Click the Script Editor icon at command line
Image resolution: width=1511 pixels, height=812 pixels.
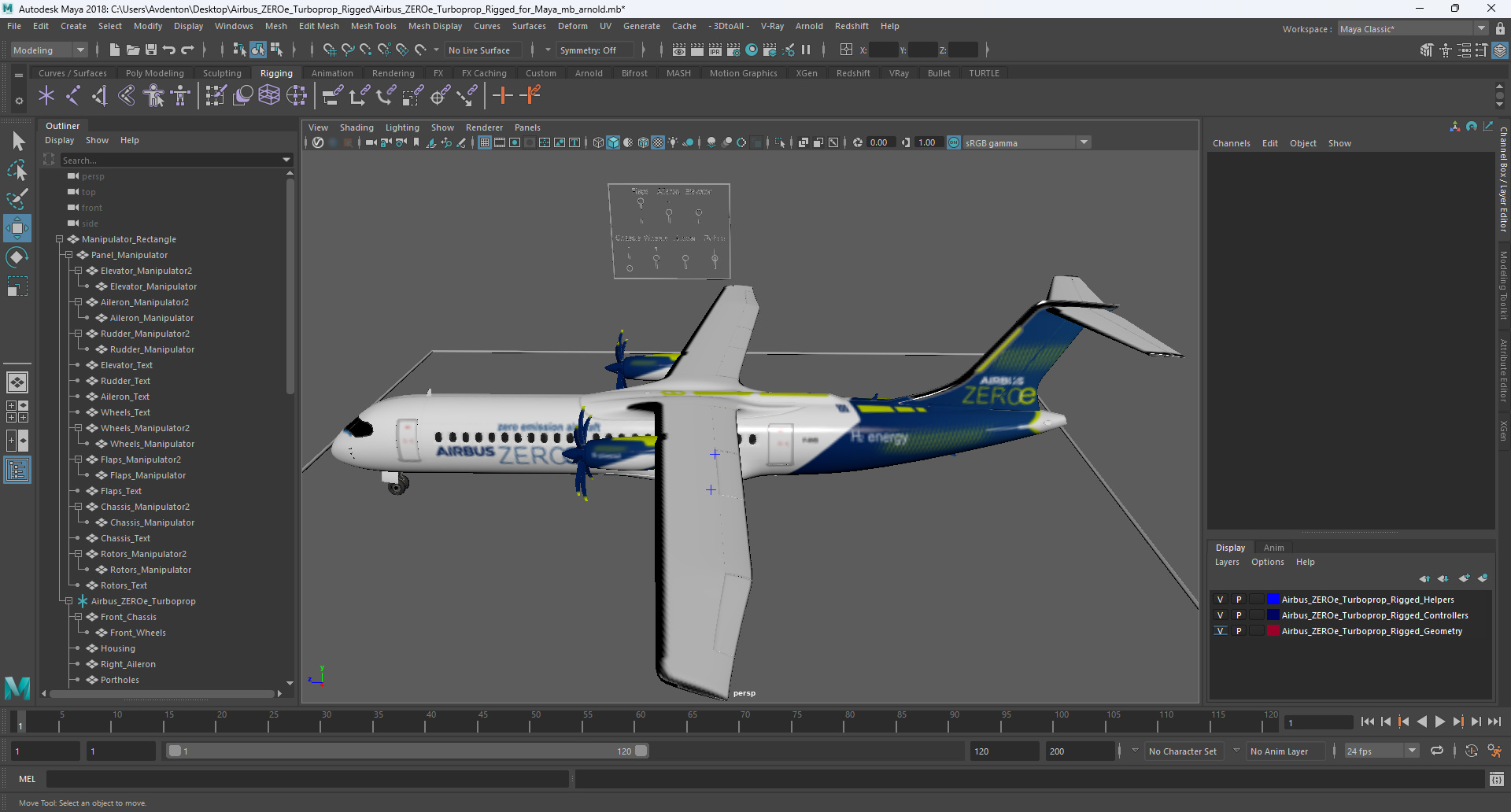pos(1497,779)
